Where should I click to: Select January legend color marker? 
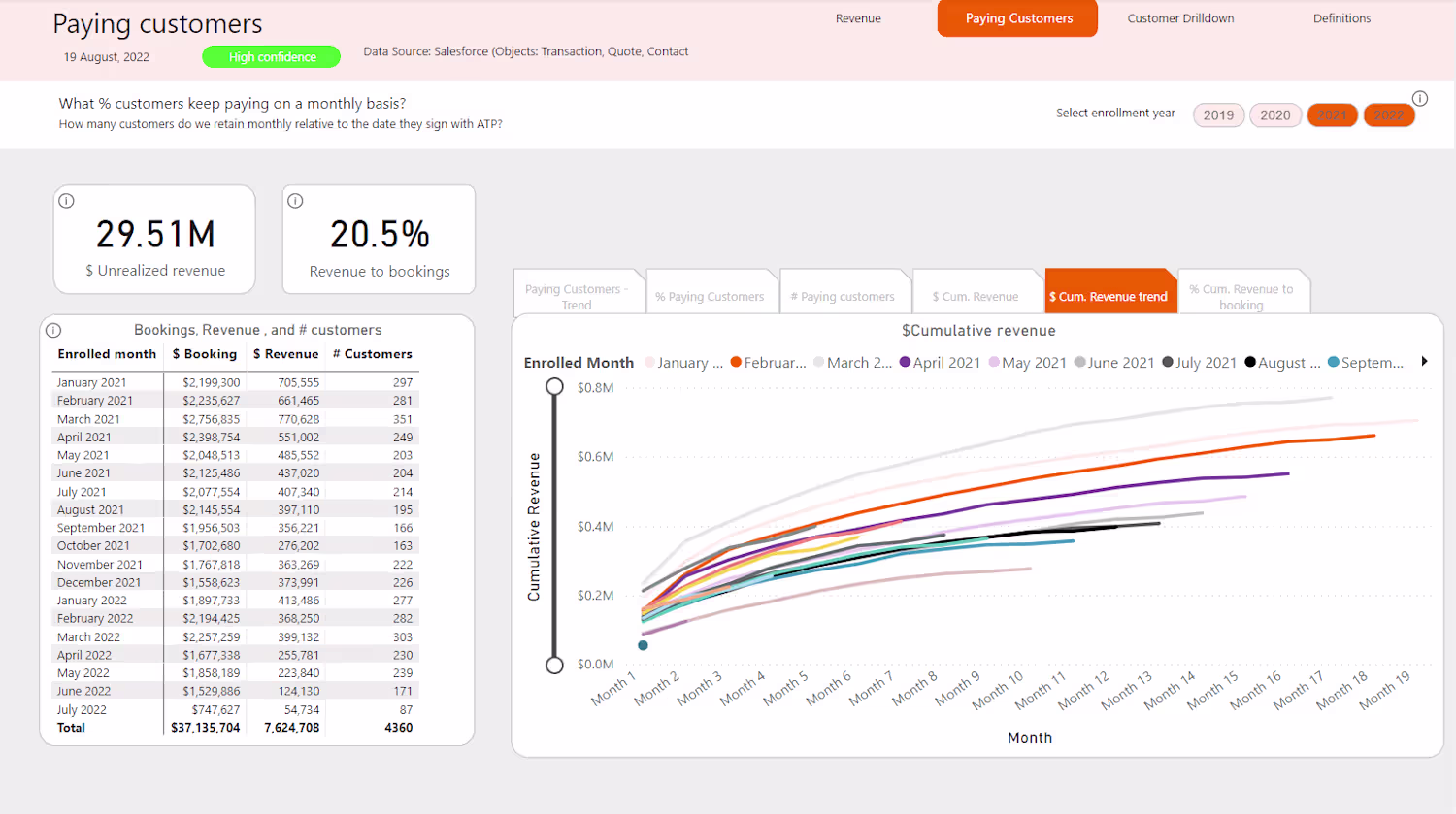649,363
